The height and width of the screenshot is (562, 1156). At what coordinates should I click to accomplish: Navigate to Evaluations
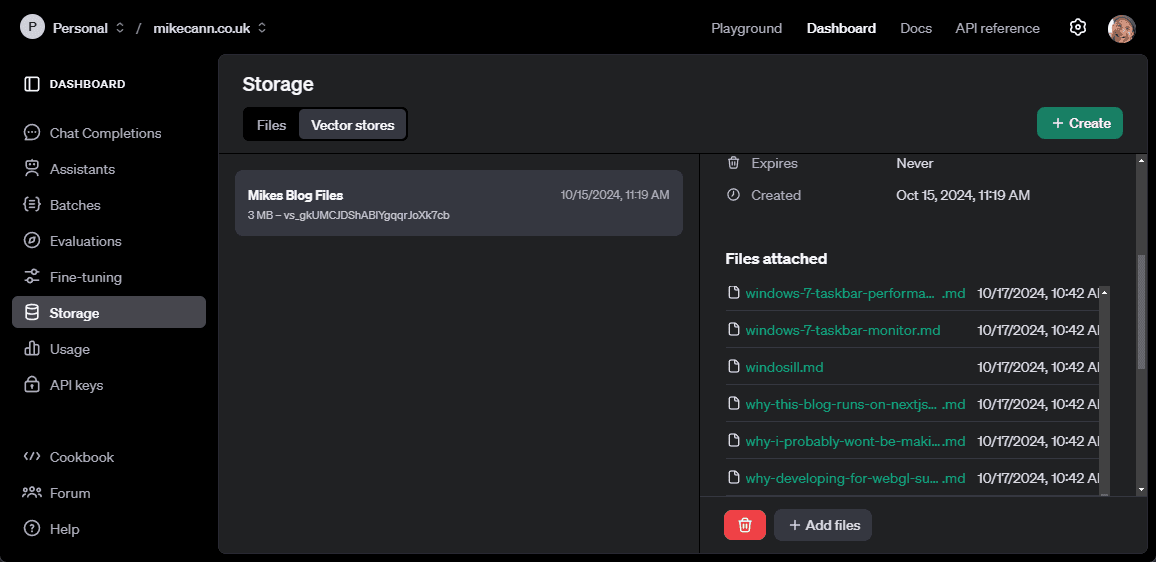point(85,241)
